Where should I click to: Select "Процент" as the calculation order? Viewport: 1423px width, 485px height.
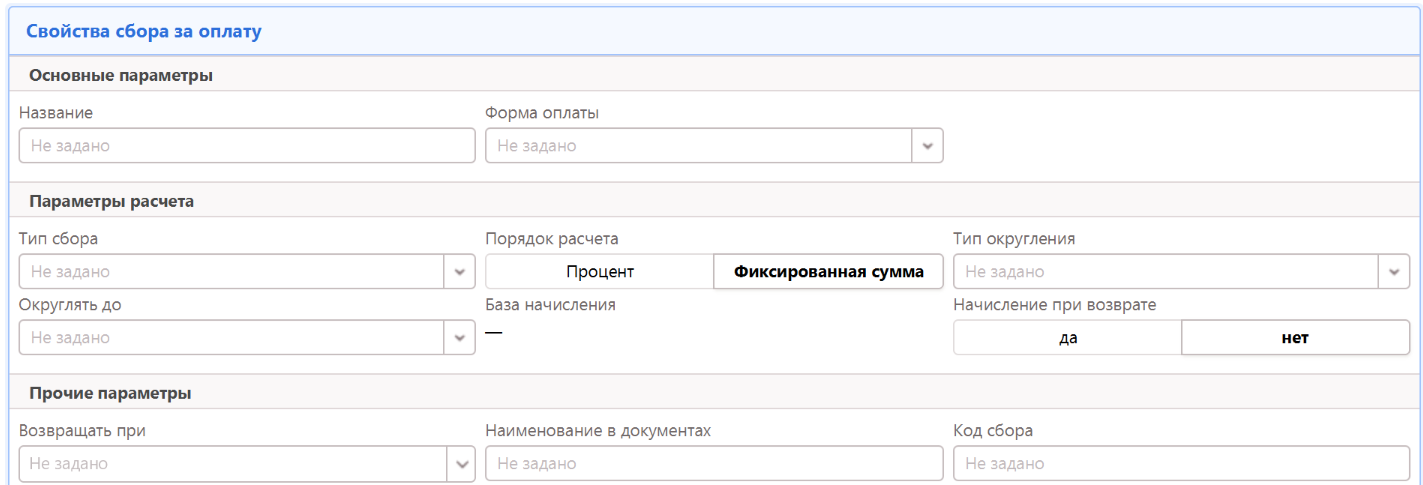click(599, 272)
